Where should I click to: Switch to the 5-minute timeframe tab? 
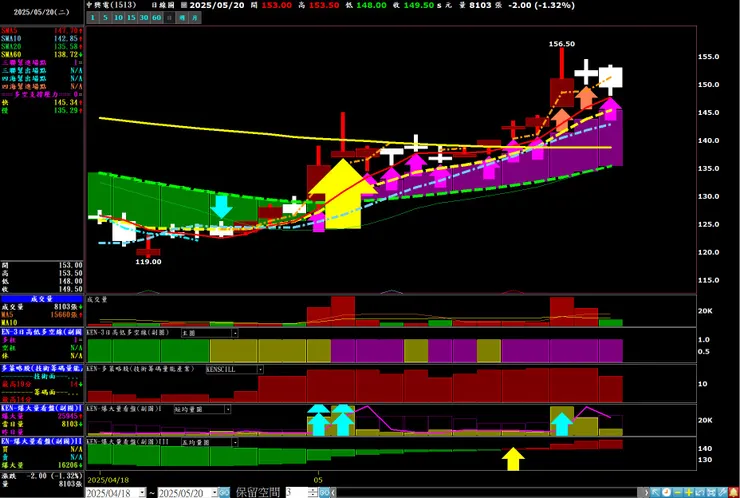pos(106,18)
